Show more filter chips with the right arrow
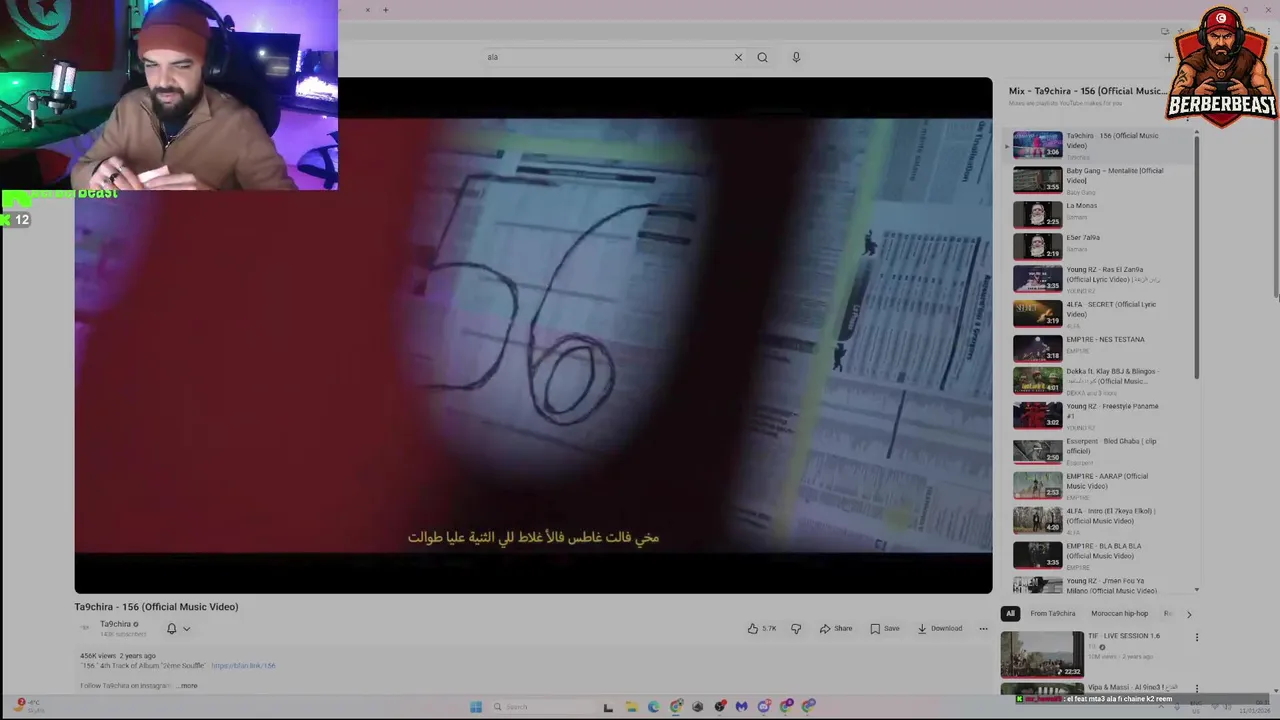The image size is (1280, 720). 1188,613
